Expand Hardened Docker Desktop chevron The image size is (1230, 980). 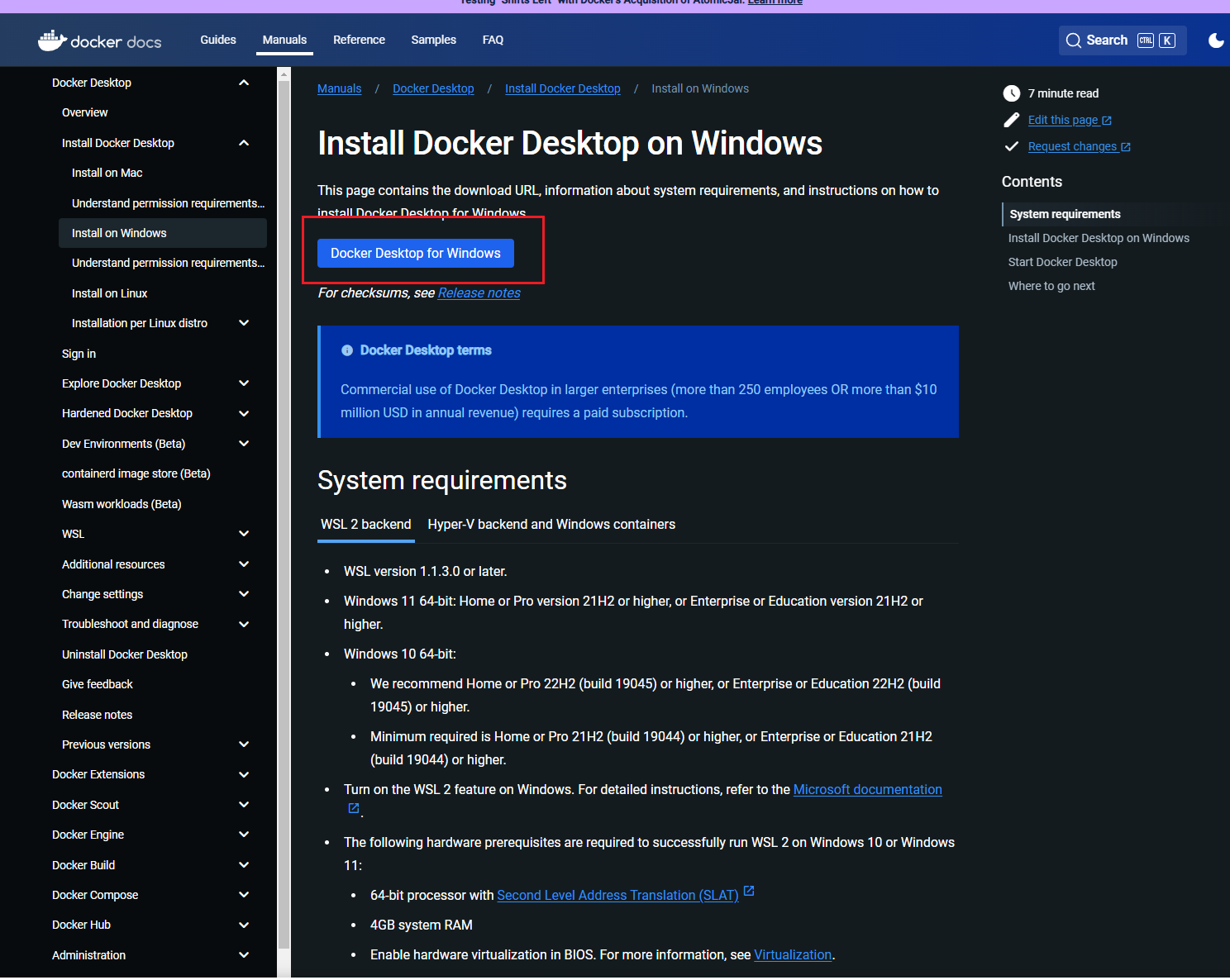(244, 413)
